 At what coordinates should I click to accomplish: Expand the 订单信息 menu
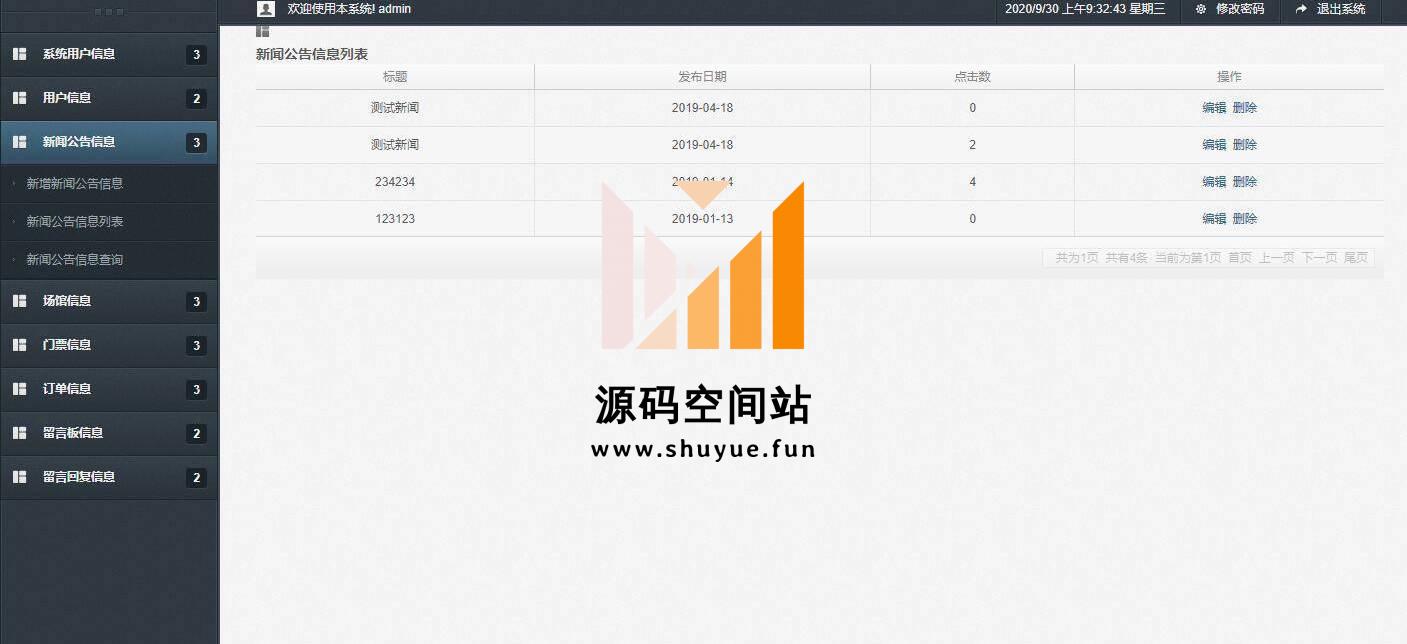pyautogui.click(x=108, y=388)
